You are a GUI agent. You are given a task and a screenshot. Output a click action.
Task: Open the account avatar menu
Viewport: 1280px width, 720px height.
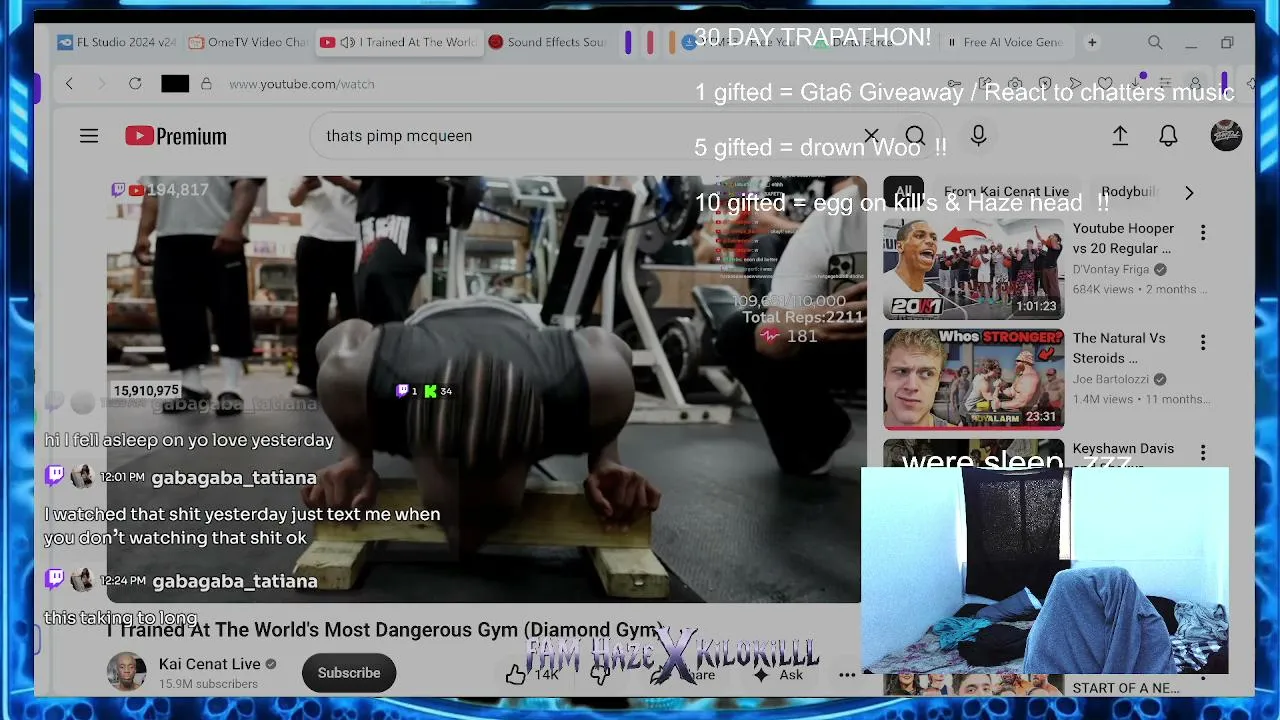1226,136
